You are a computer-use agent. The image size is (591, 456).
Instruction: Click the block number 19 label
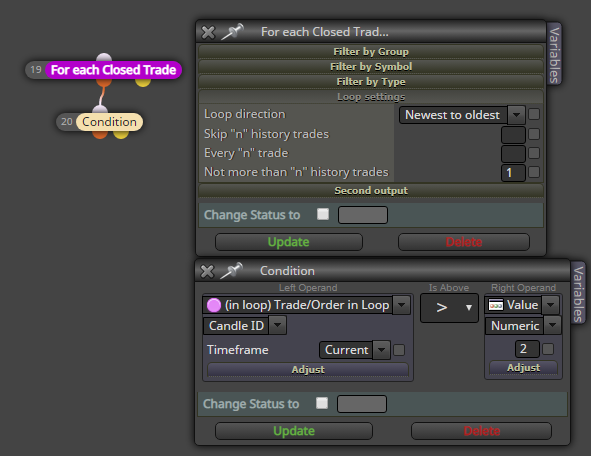(x=36, y=70)
